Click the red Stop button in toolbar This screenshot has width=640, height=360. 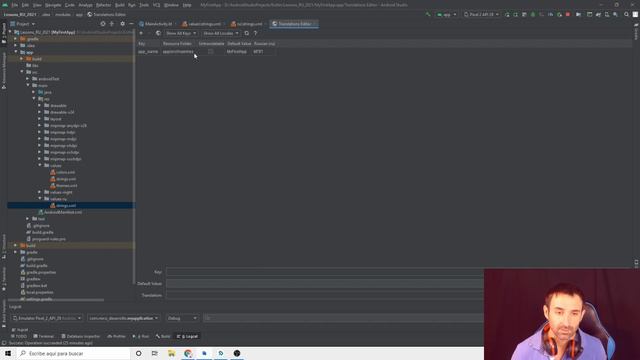point(568,14)
